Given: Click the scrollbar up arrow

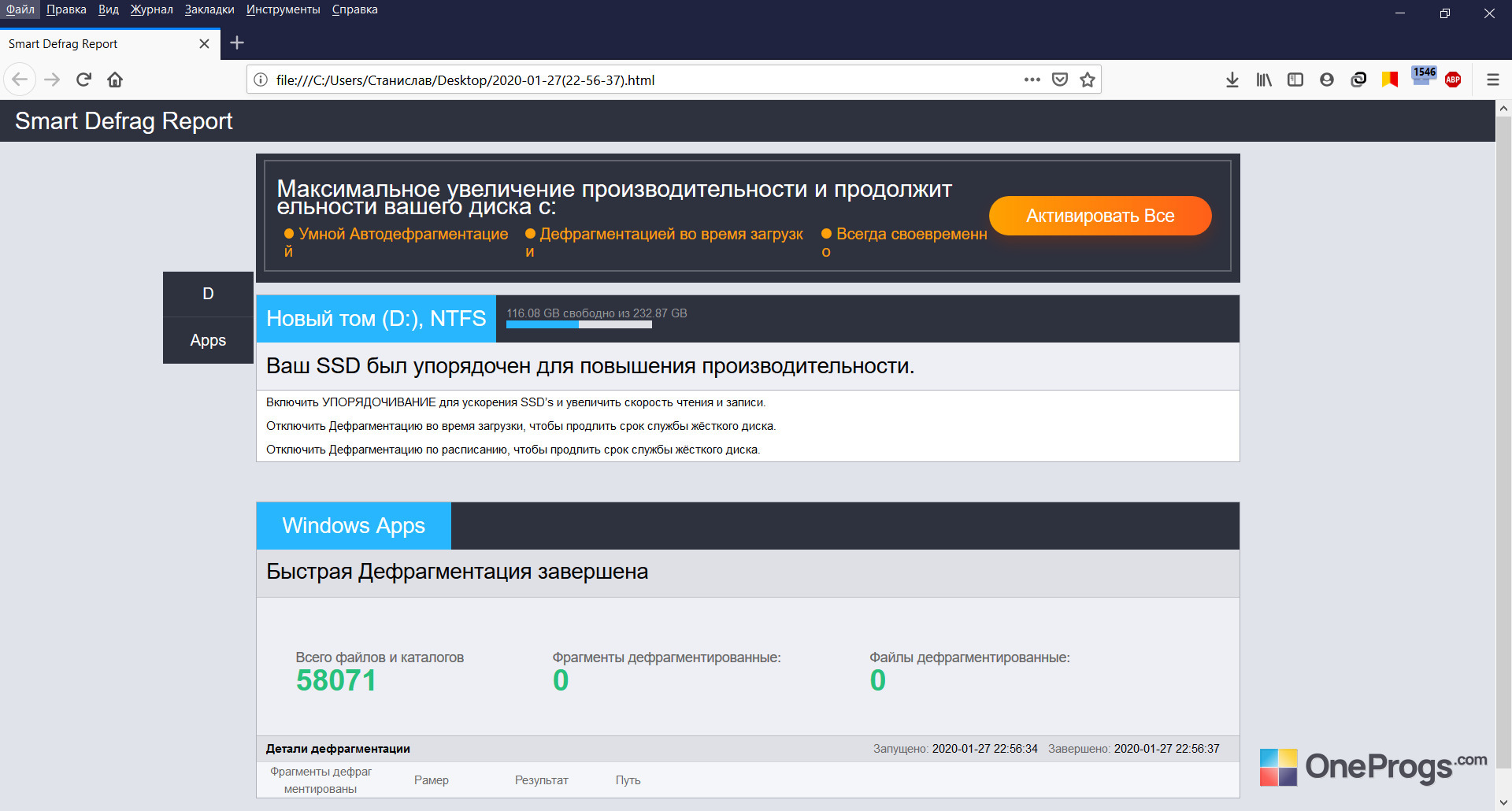Looking at the screenshot, I should [1503, 109].
